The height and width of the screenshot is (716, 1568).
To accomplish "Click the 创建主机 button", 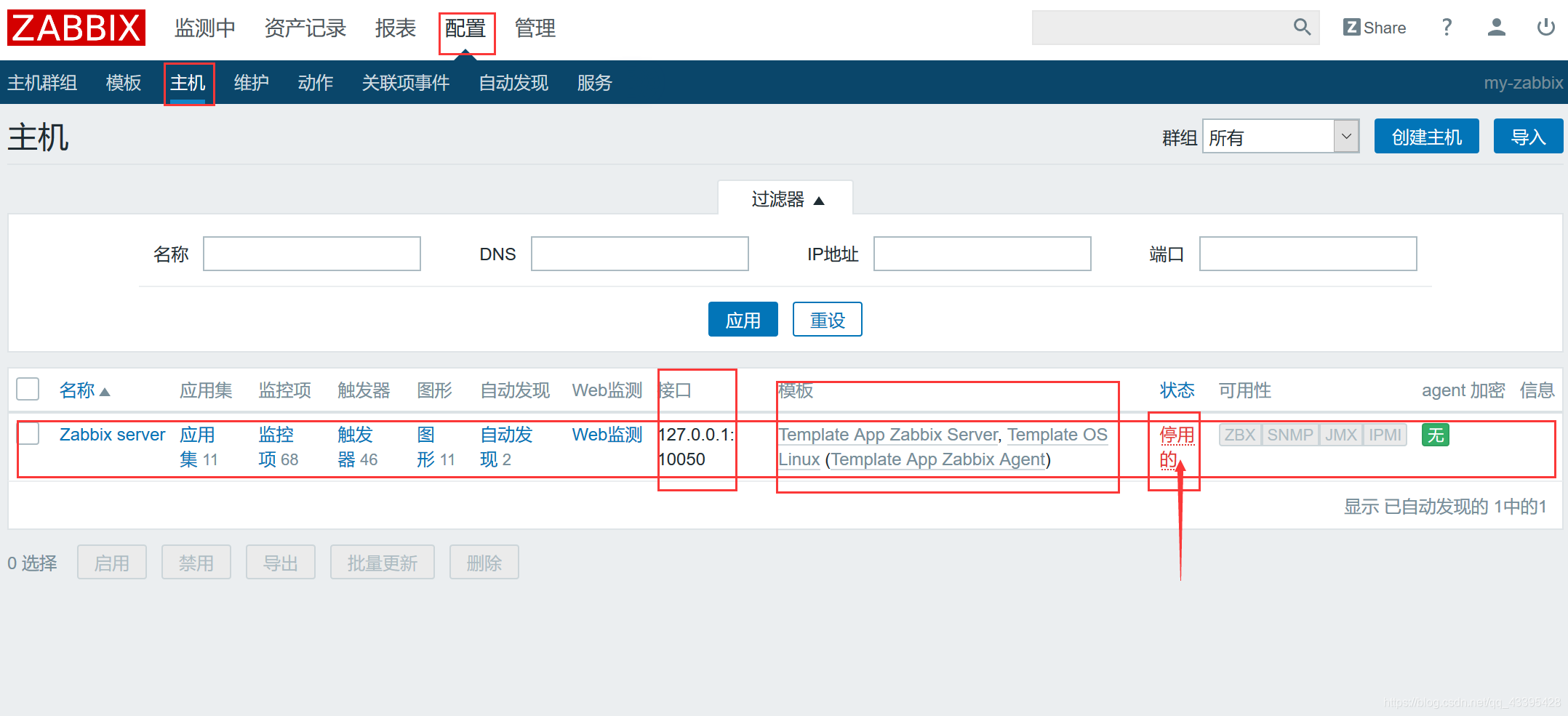I will [1426, 136].
